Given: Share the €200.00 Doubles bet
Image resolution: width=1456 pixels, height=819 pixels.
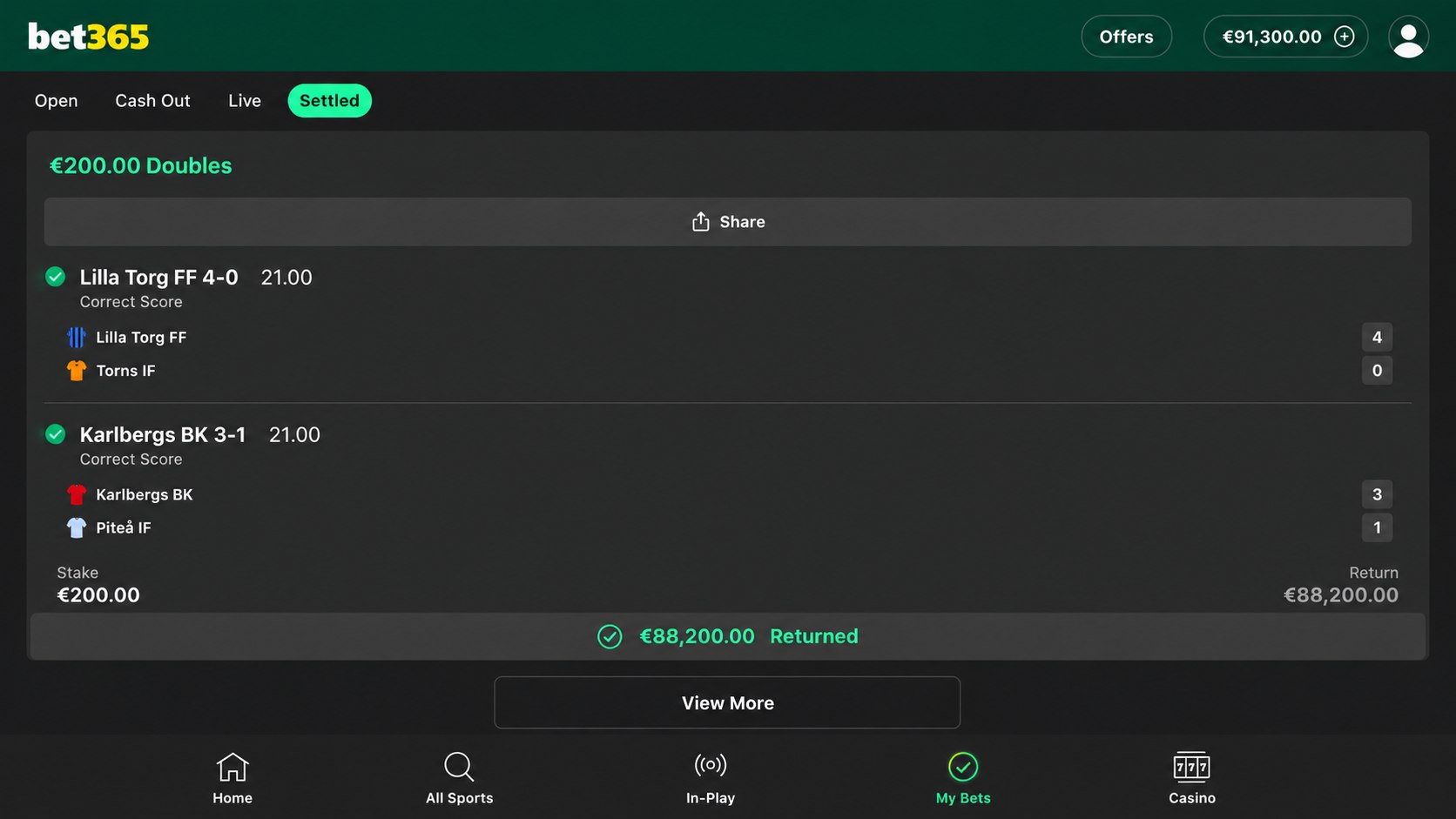Looking at the screenshot, I should tap(728, 222).
